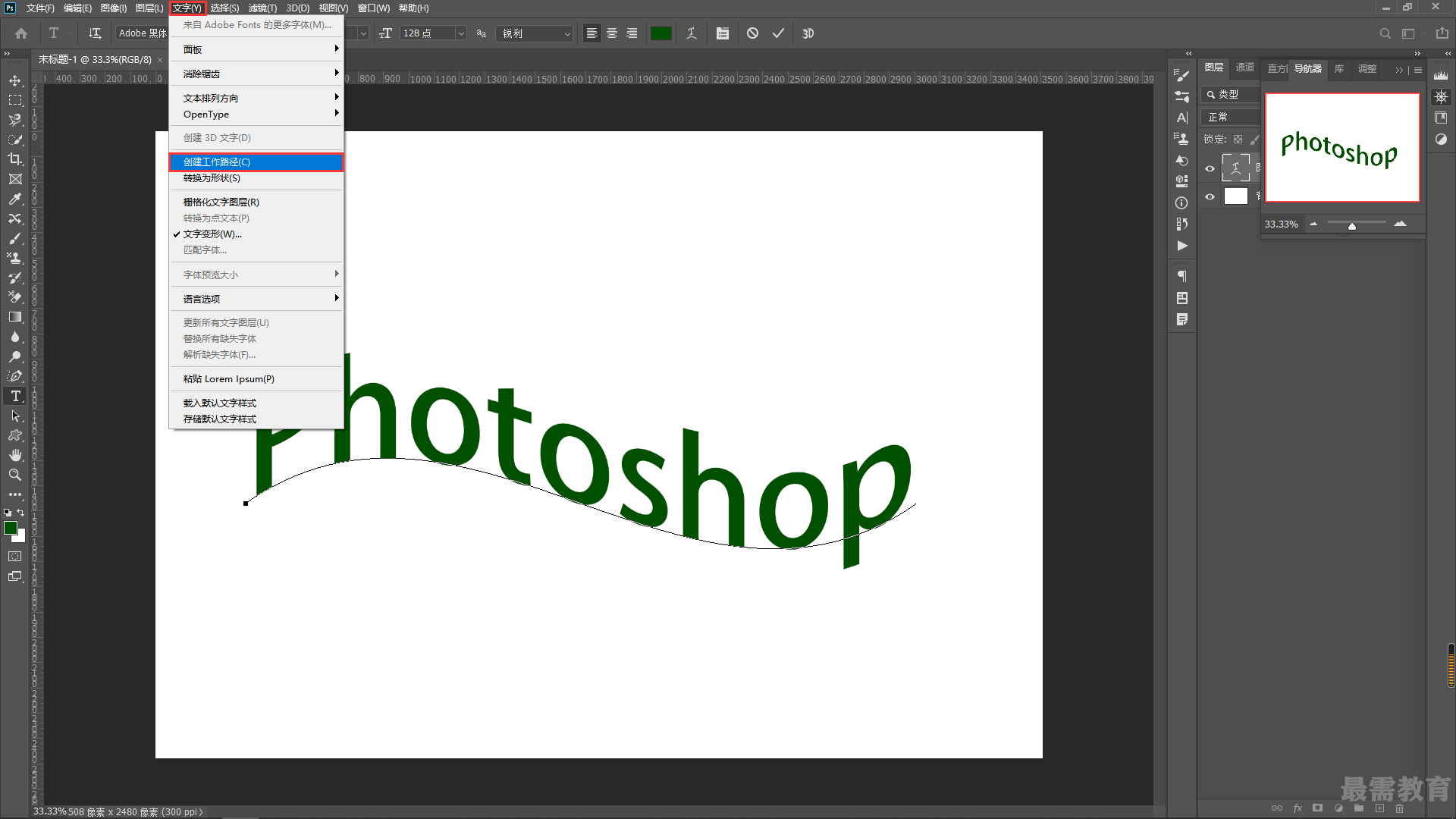Choose 创建工作路径(C) from the menu
The height and width of the screenshot is (819, 1456).
coord(256,162)
